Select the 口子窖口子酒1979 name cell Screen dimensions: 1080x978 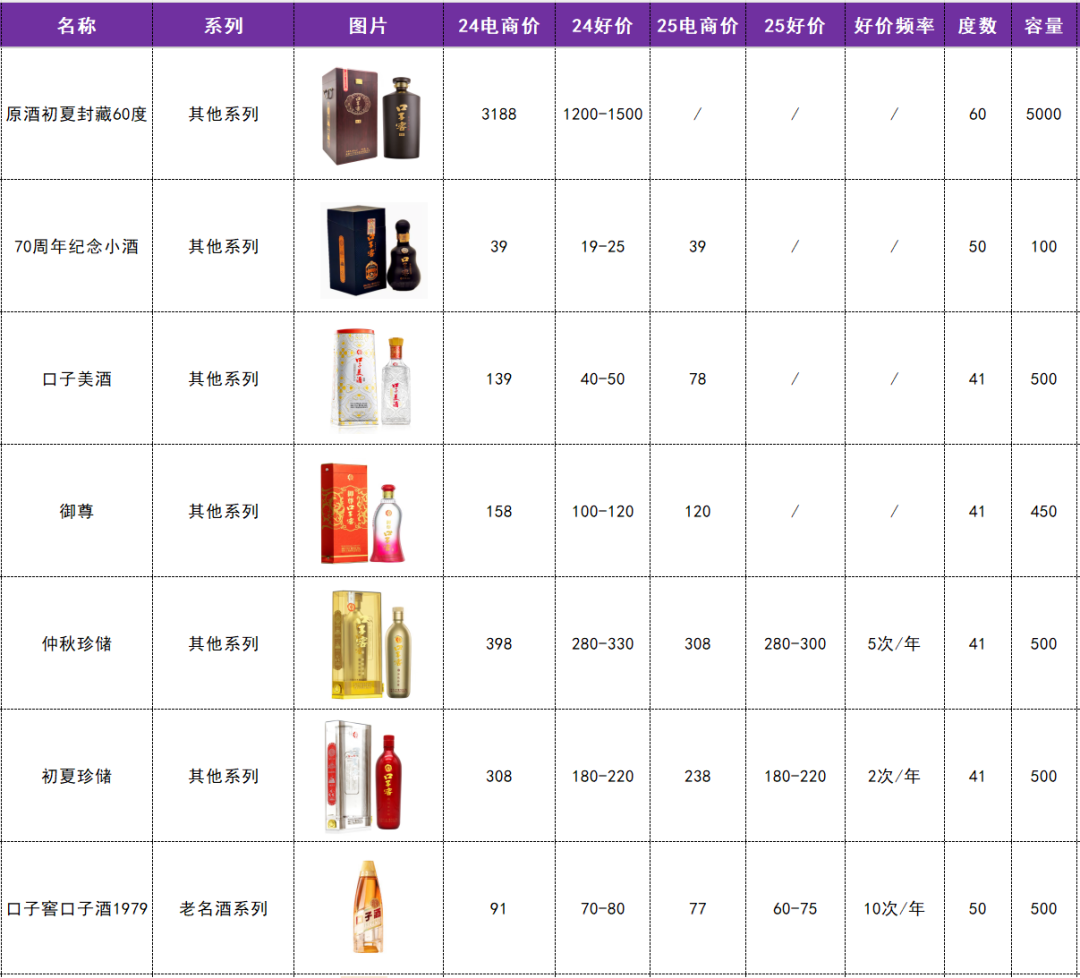(x=76, y=908)
